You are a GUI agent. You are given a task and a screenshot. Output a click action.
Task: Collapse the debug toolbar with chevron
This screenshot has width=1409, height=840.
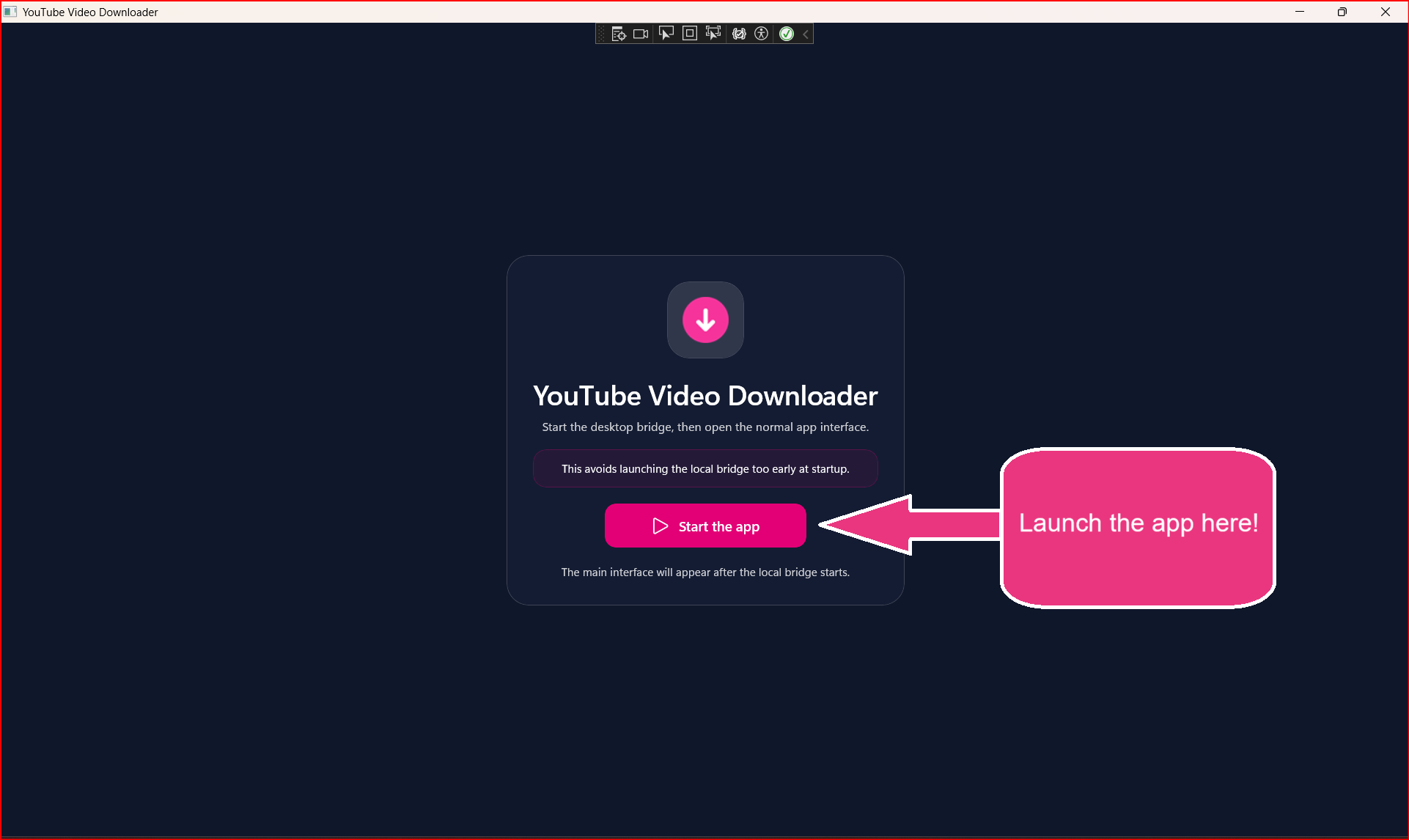pos(806,34)
